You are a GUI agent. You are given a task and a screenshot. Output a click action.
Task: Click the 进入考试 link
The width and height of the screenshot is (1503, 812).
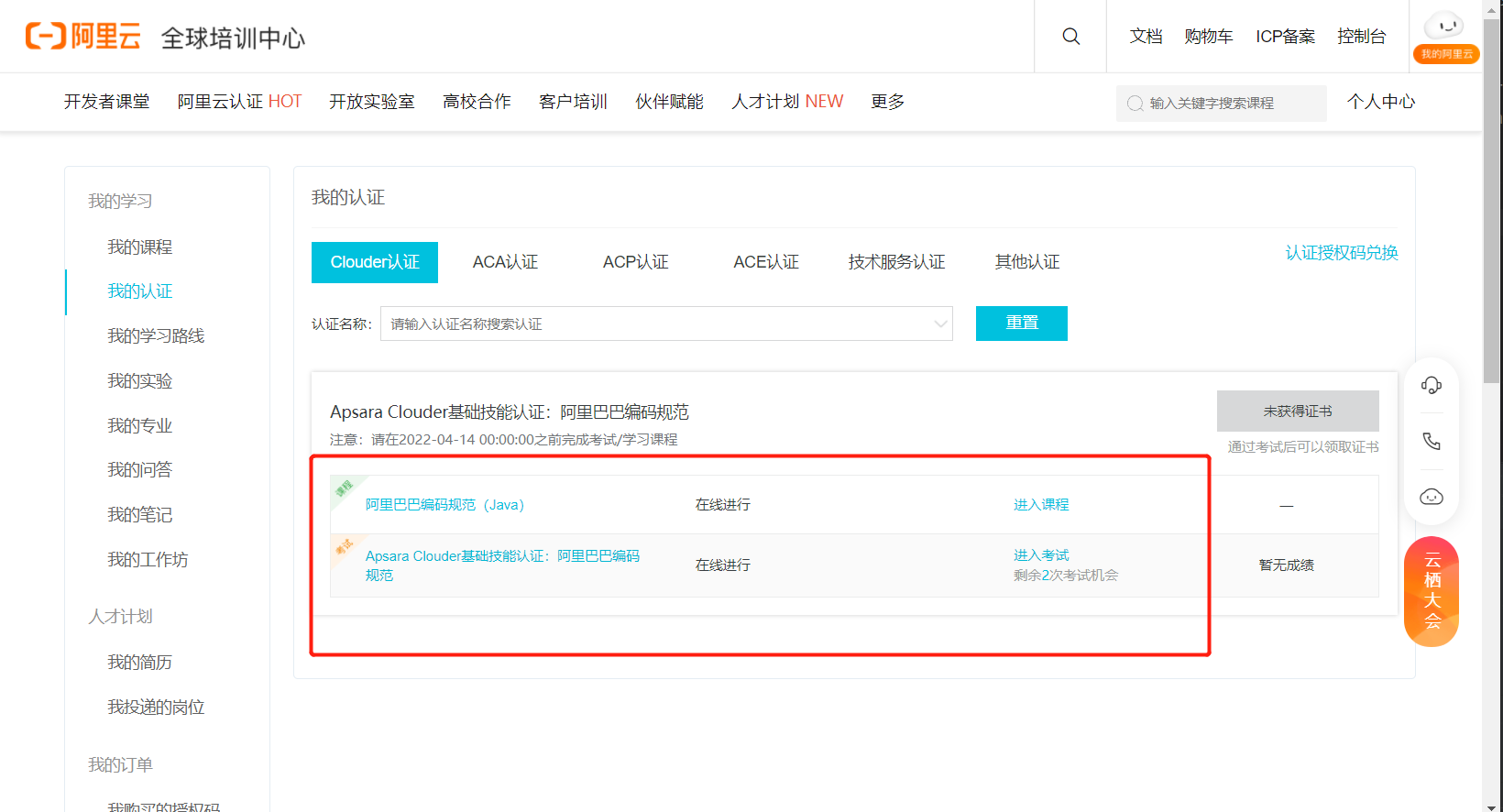pos(1041,555)
